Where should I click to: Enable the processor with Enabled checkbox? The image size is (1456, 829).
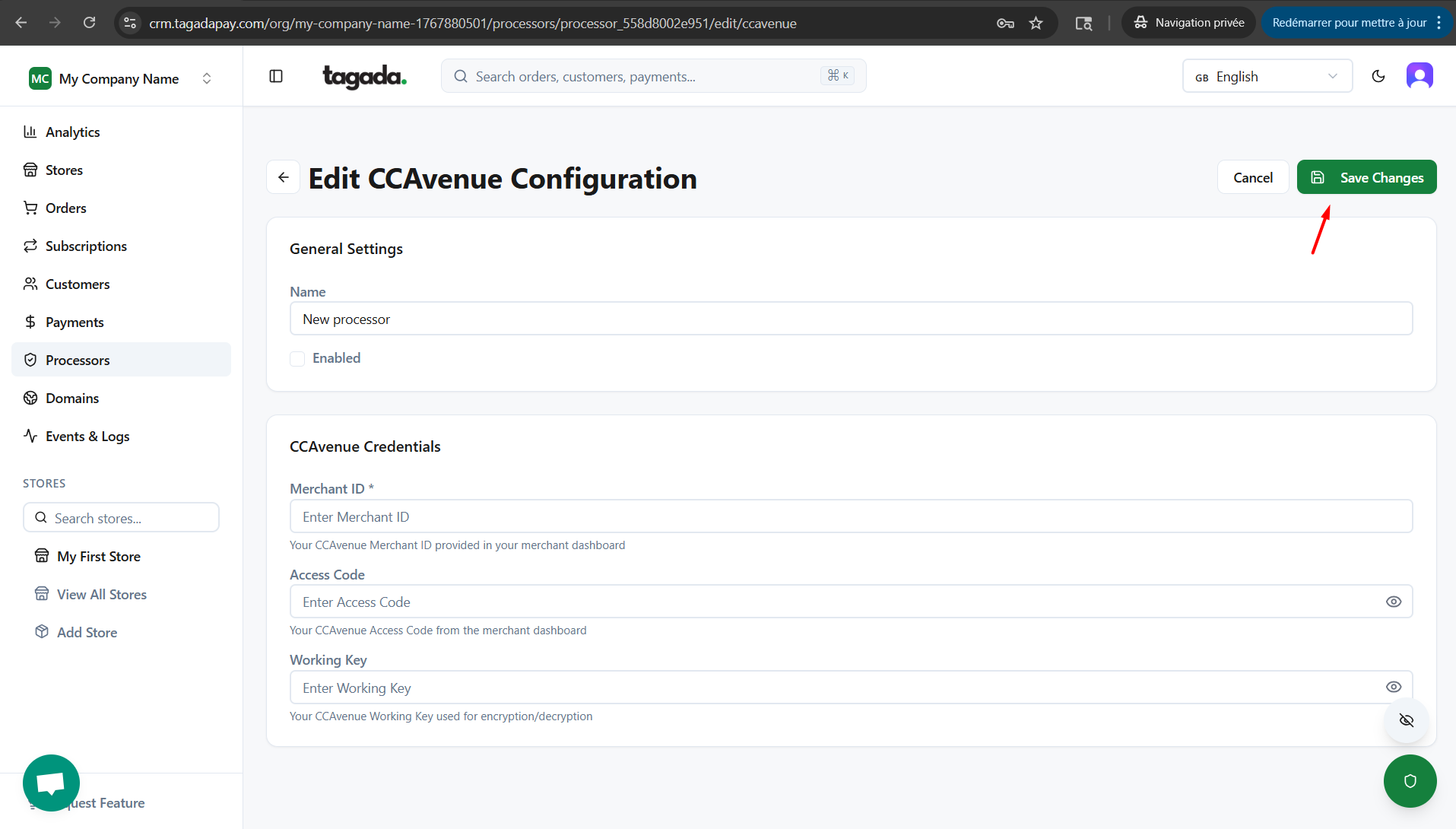click(x=297, y=358)
